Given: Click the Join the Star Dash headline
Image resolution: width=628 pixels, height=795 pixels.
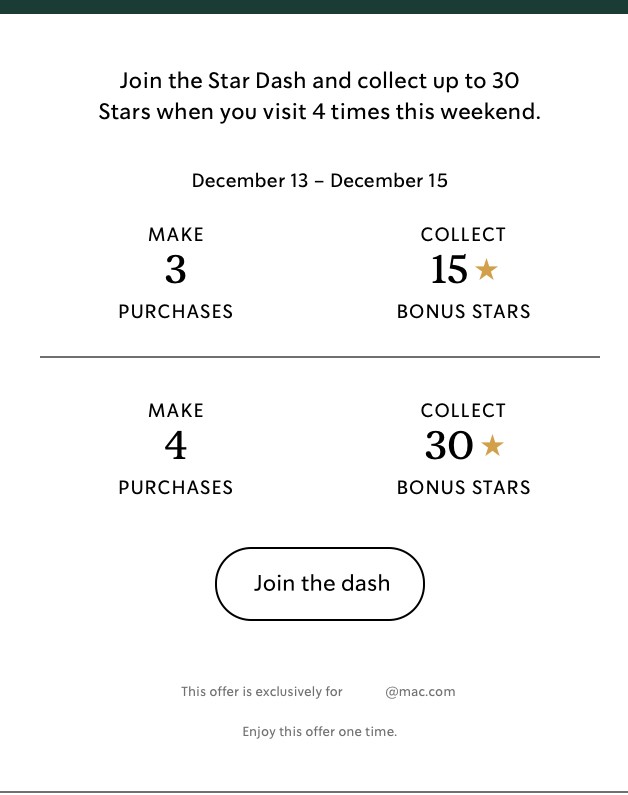Looking at the screenshot, I should click(320, 96).
